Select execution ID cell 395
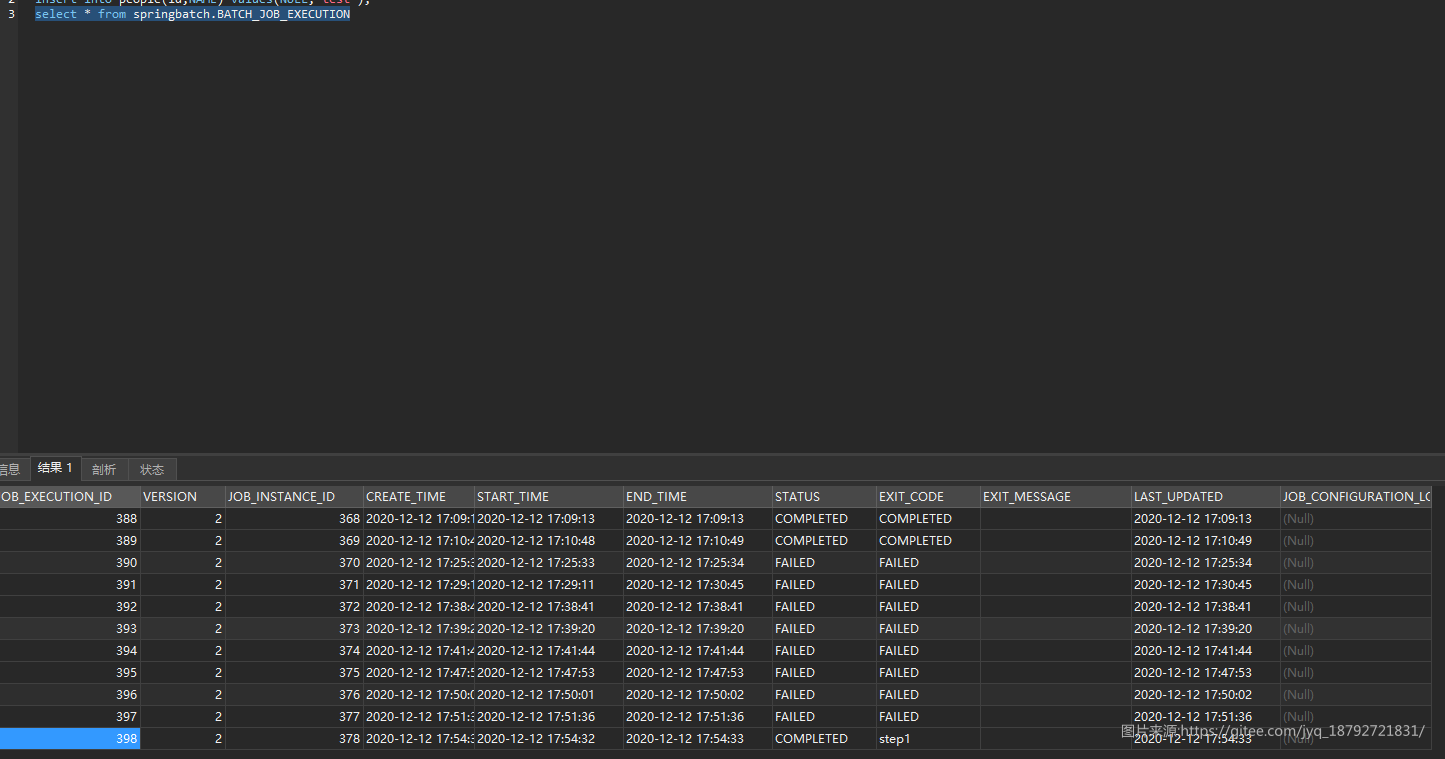 pyautogui.click(x=69, y=673)
